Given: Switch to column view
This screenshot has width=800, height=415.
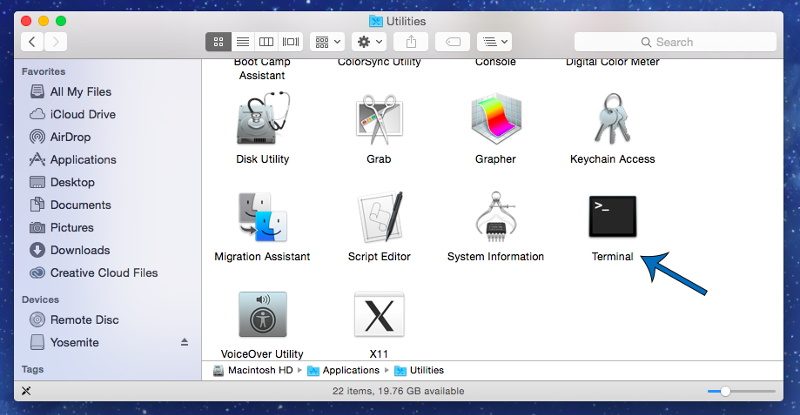Looking at the screenshot, I should click(266, 42).
